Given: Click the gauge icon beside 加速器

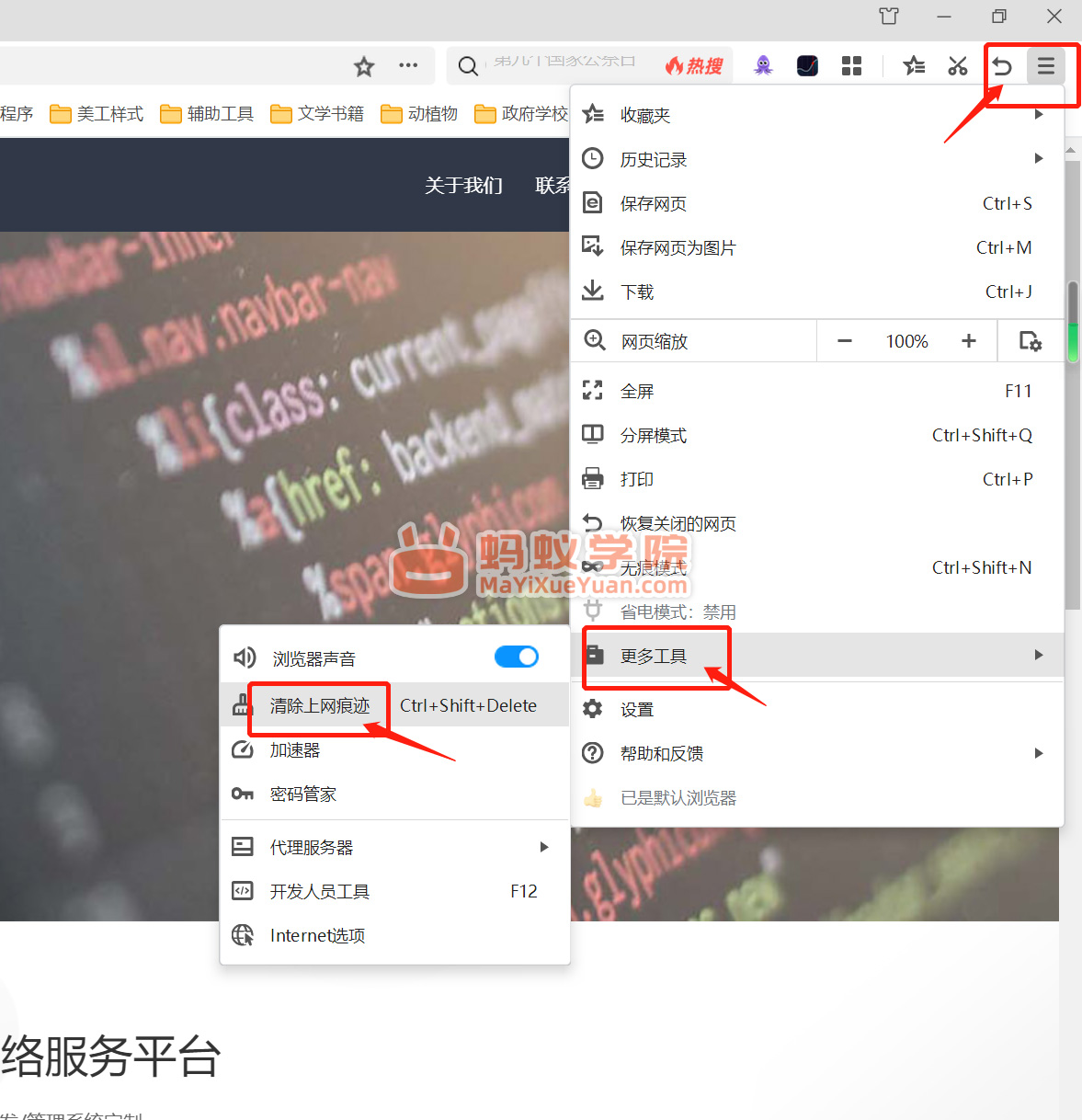Looking at the screenshot, I should pos(243,749).
